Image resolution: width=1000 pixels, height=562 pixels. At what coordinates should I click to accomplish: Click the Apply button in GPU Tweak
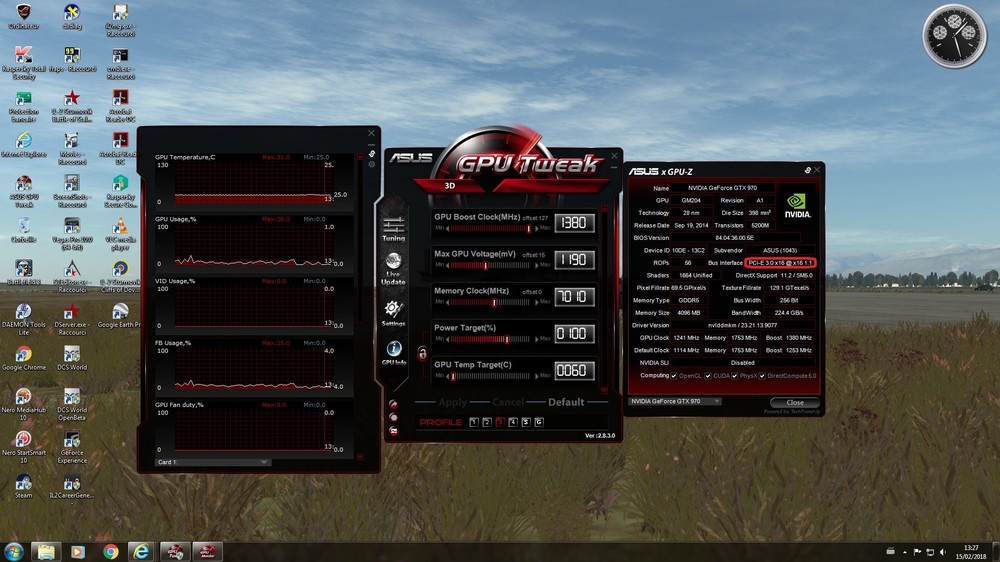click(x=453, y=402)
